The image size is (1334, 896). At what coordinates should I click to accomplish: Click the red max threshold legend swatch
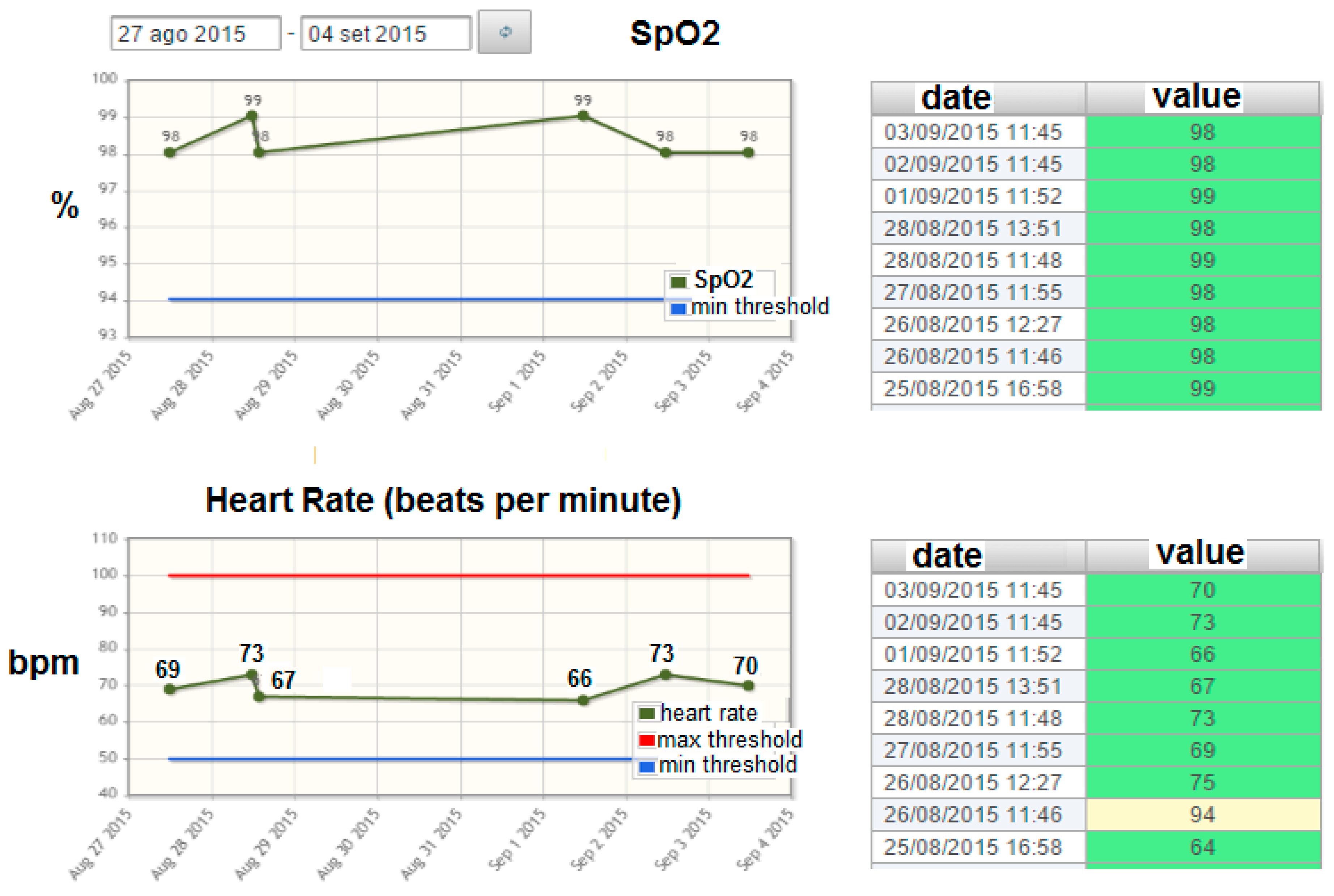pyautogui.click(x=646, y=740)
